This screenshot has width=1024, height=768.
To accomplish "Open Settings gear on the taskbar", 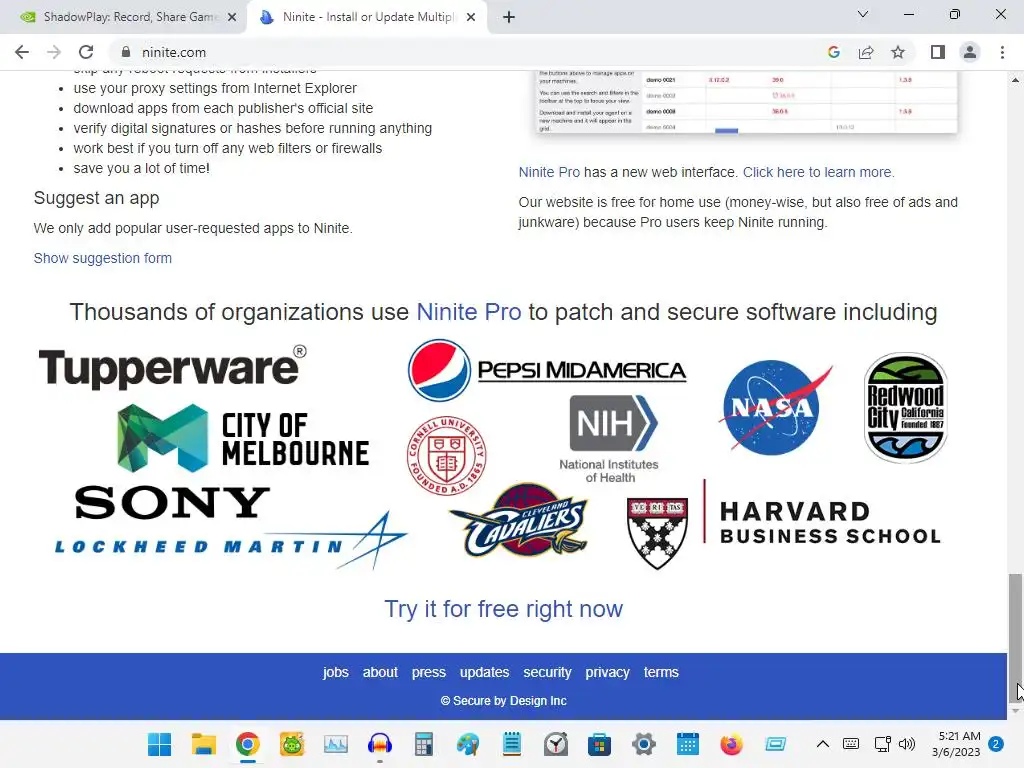I will click(x=643, y=744).
